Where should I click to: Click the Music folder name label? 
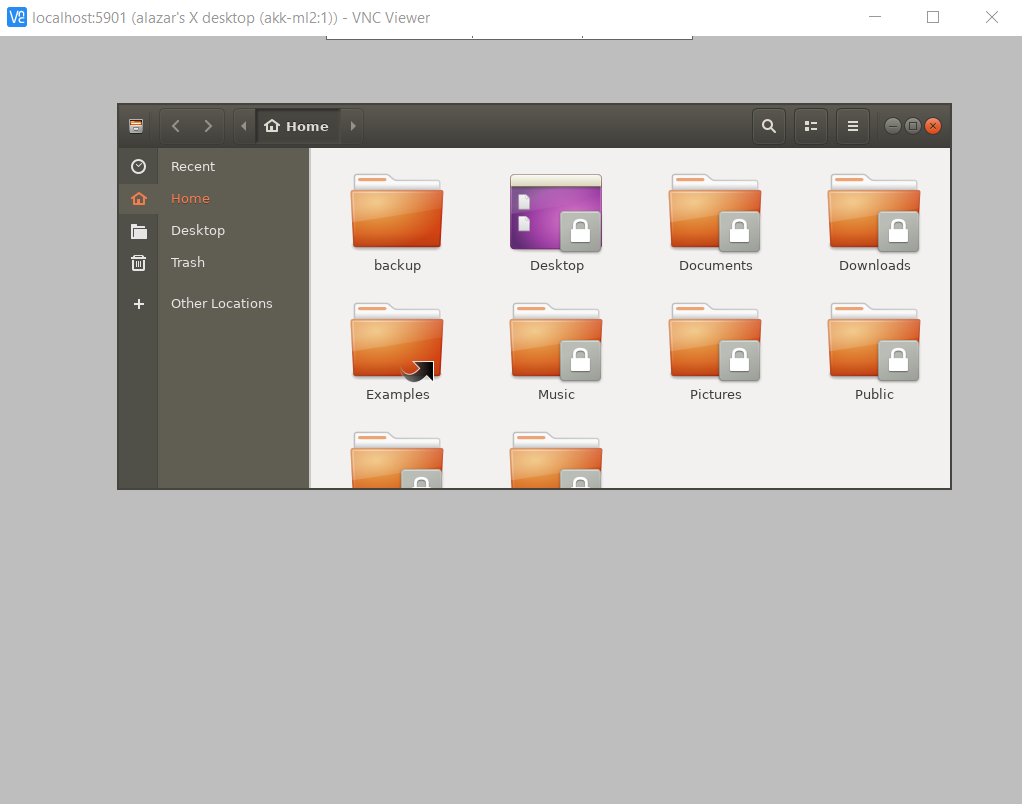[557, 394]
